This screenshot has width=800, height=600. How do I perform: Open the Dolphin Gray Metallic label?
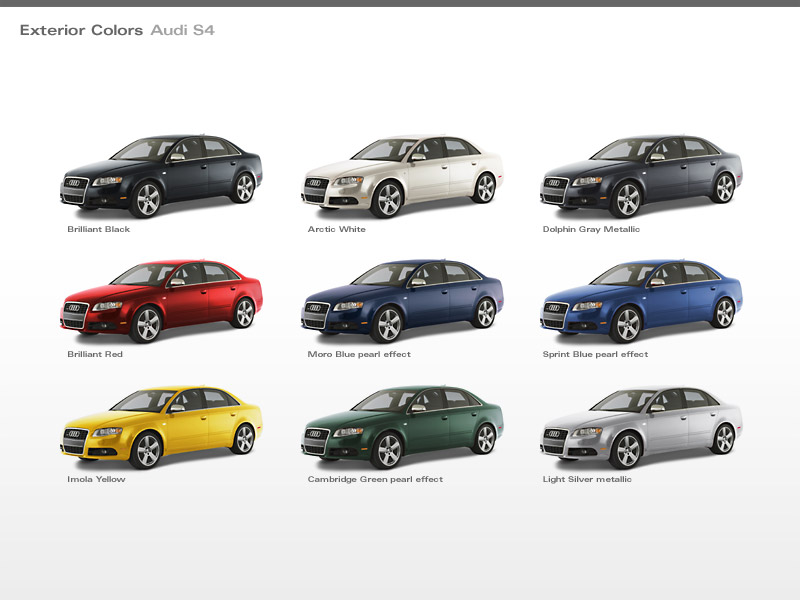point(591,229)
